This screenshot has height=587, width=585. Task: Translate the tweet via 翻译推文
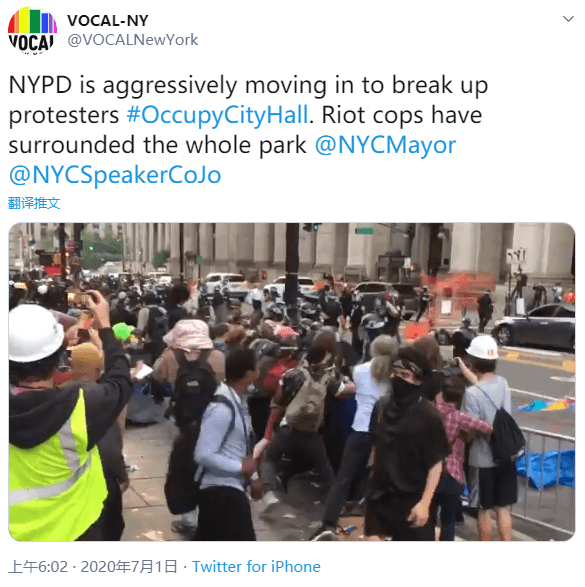point(34,203)
